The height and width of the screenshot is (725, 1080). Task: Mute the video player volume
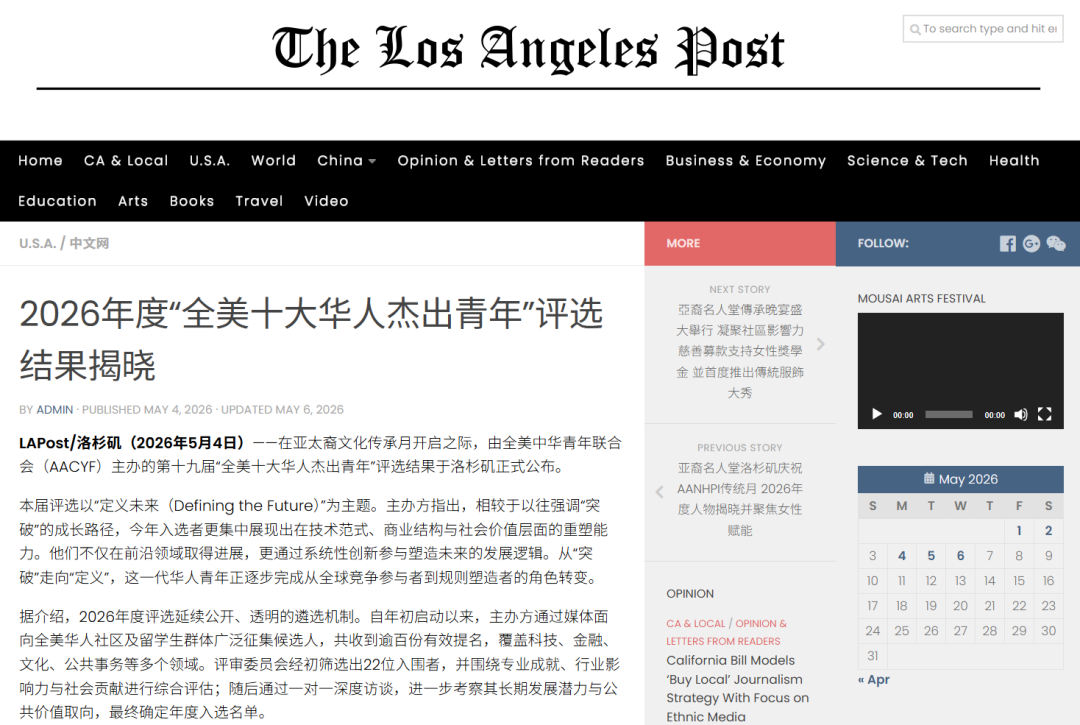(x=1021, y=414)
